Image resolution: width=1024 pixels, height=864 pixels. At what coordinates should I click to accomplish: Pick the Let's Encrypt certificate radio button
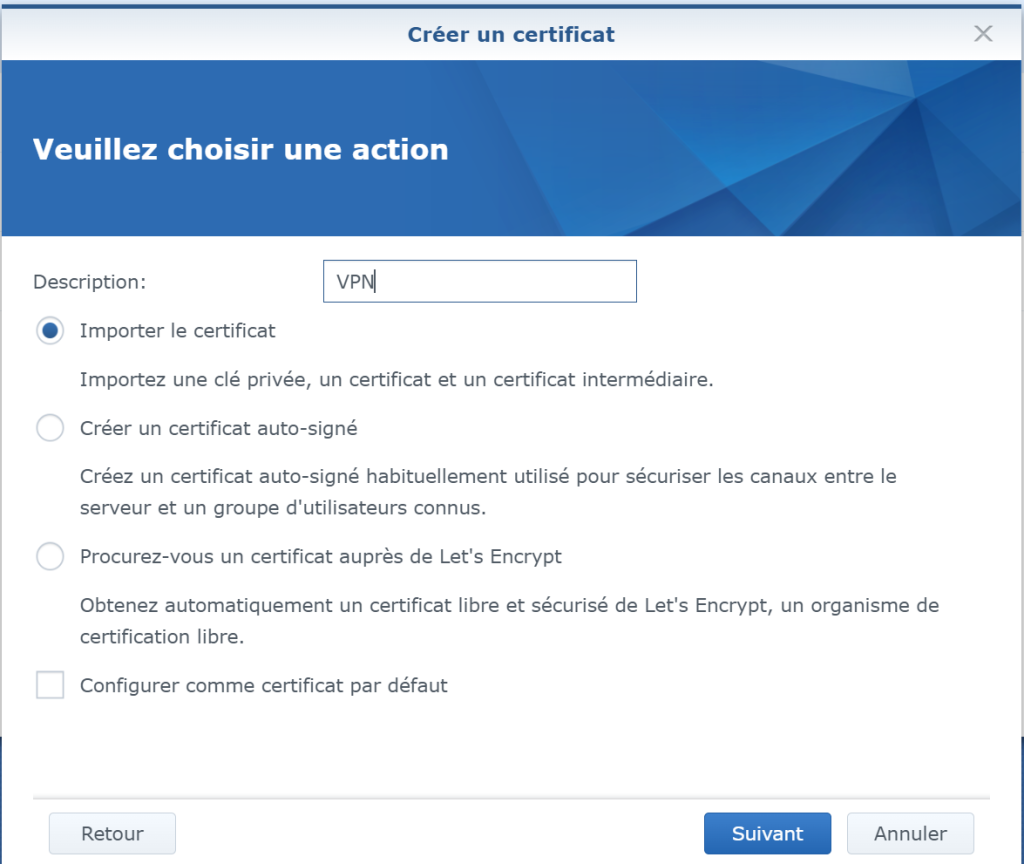click(x=50, y=556)
